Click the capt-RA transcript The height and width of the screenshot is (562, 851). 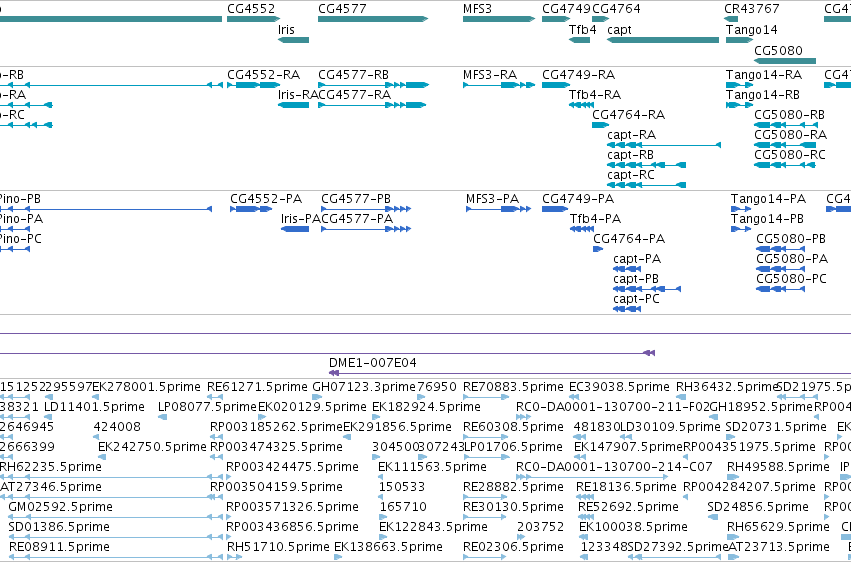click(664, 145)
